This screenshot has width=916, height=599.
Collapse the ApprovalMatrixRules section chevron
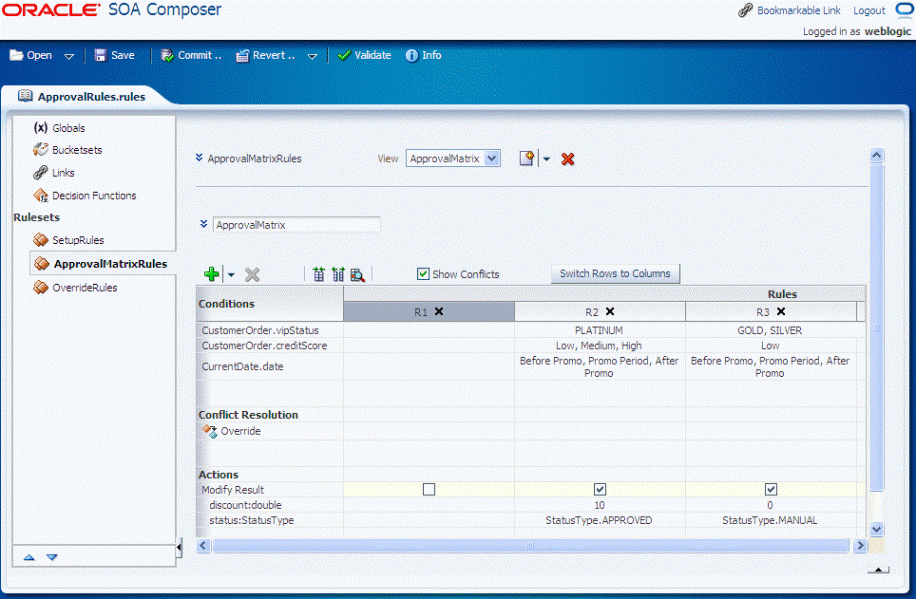(x=199, y=158)
